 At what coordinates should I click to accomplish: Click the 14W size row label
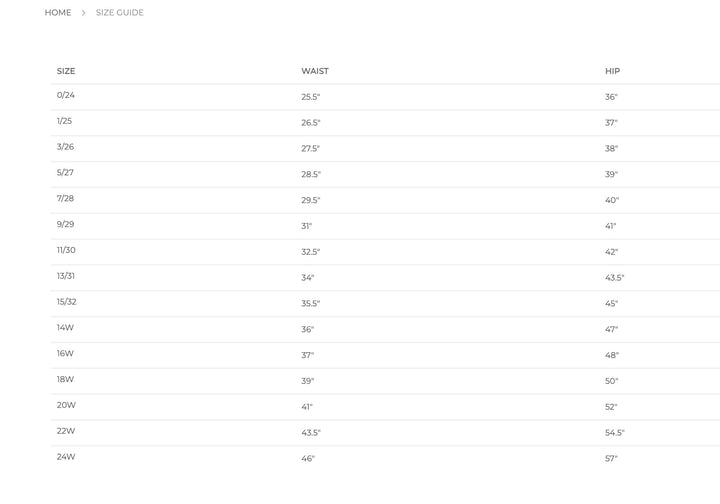[66, 328]
